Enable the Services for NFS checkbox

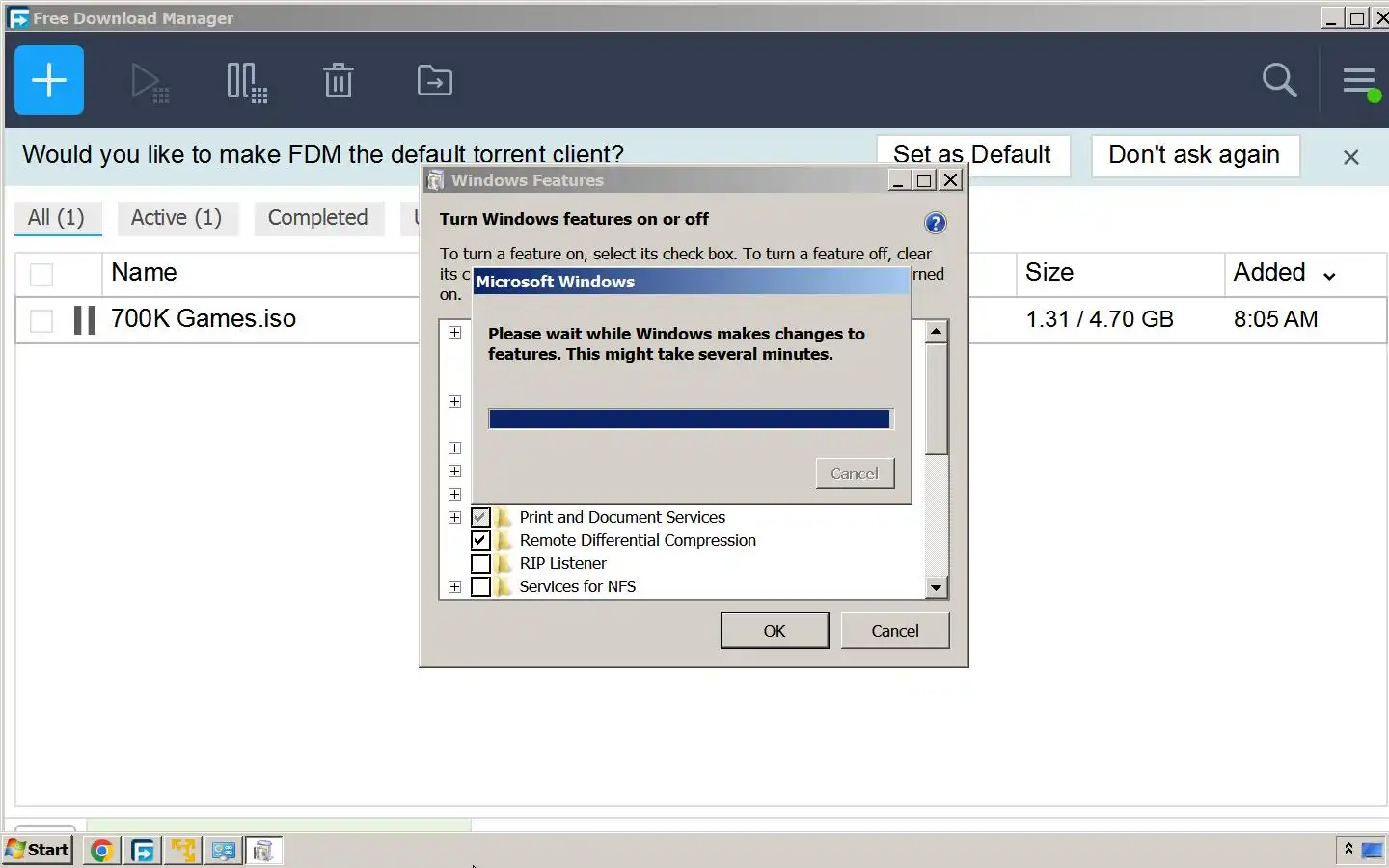coord(480,587)
